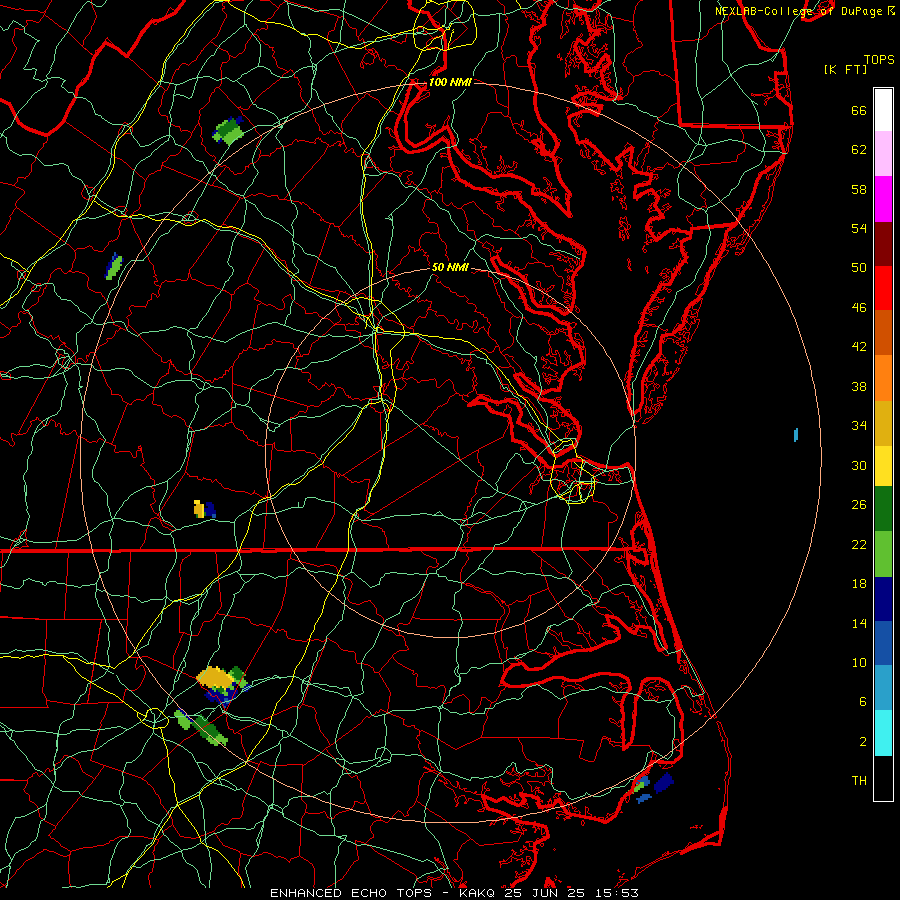Click the white color swatch above 66
Image resolution: width=900 pixels, height=900 pixels.
click(883, 110)
